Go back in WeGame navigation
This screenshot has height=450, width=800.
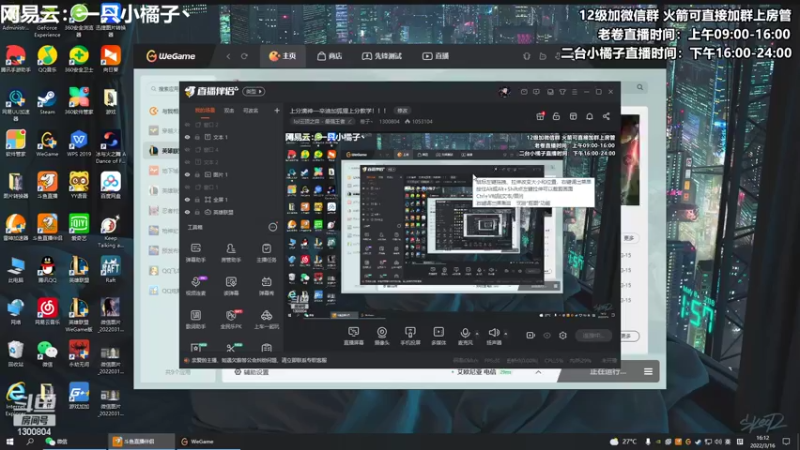pos(229,56)
